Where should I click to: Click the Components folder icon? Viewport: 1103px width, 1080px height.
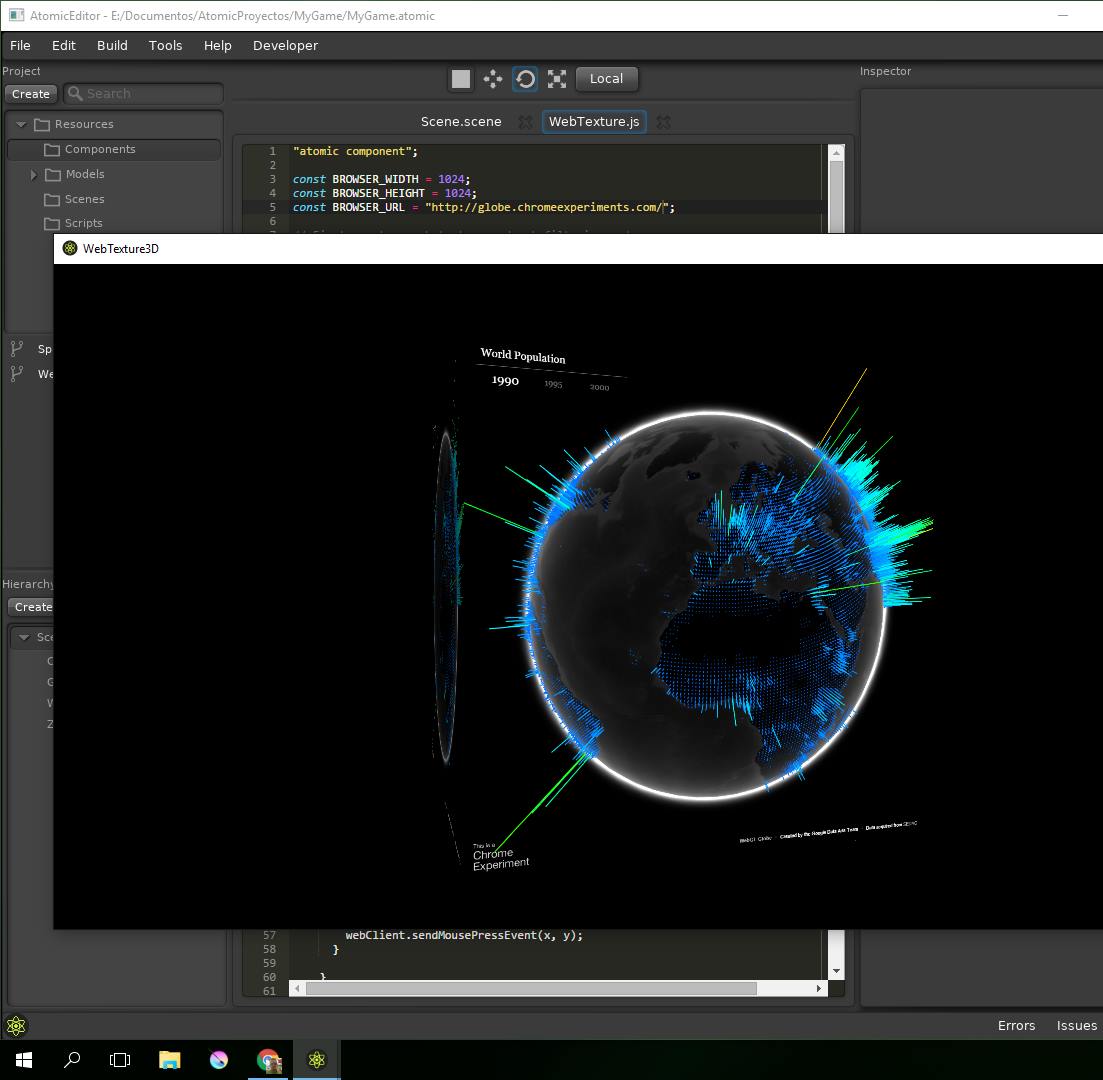coord(52,150)
